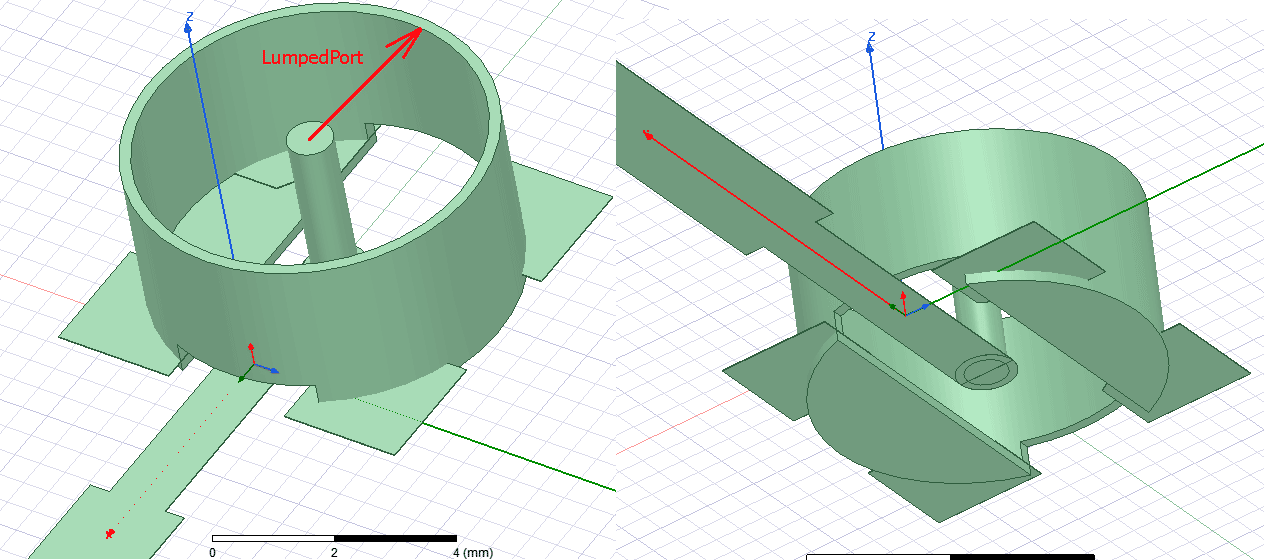Select the small coordinate triad at the cylinder base
The image size is (1264, 560).
coord(258,362)
